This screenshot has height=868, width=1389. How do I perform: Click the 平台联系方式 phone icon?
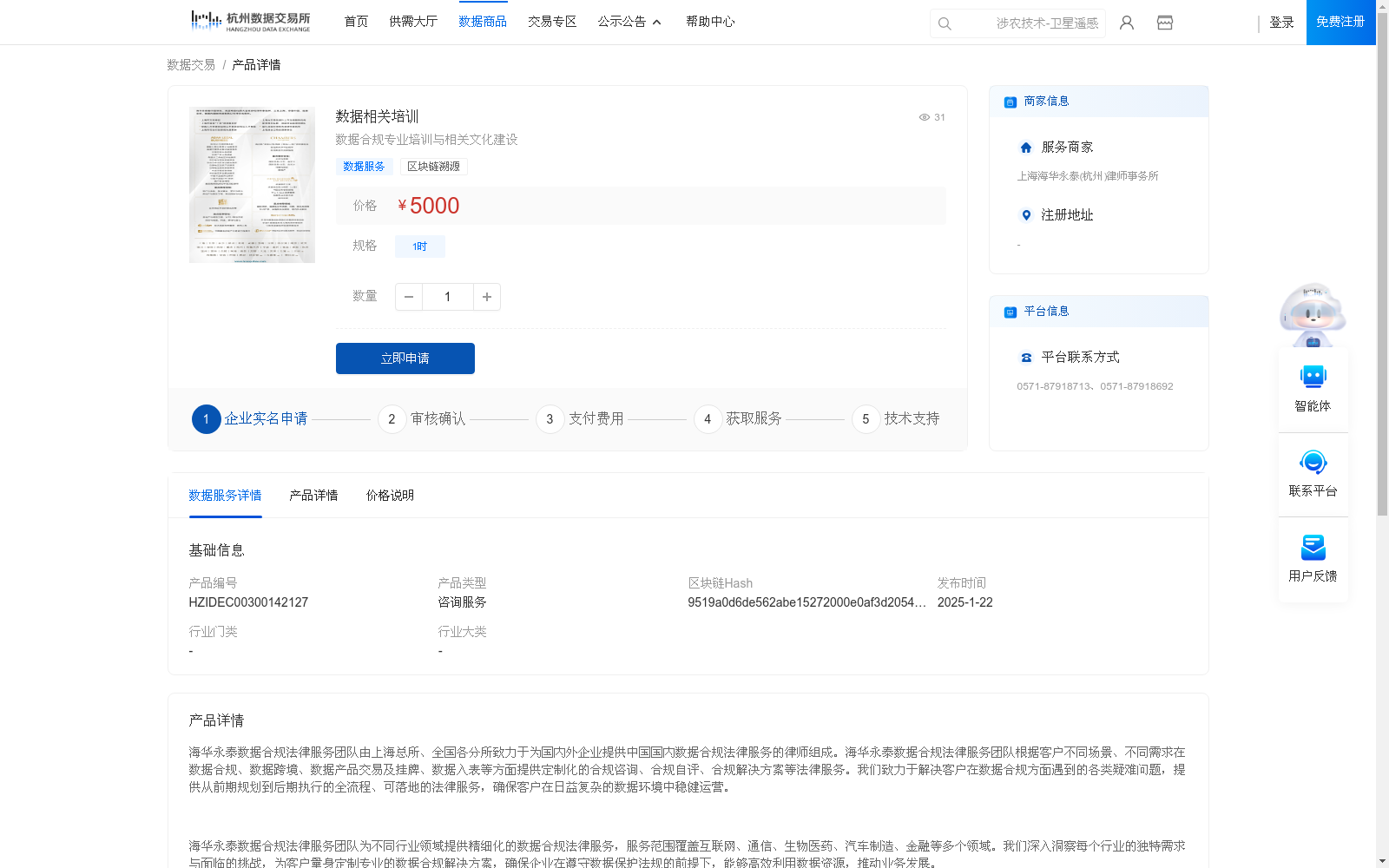(x=1026, y=358)
